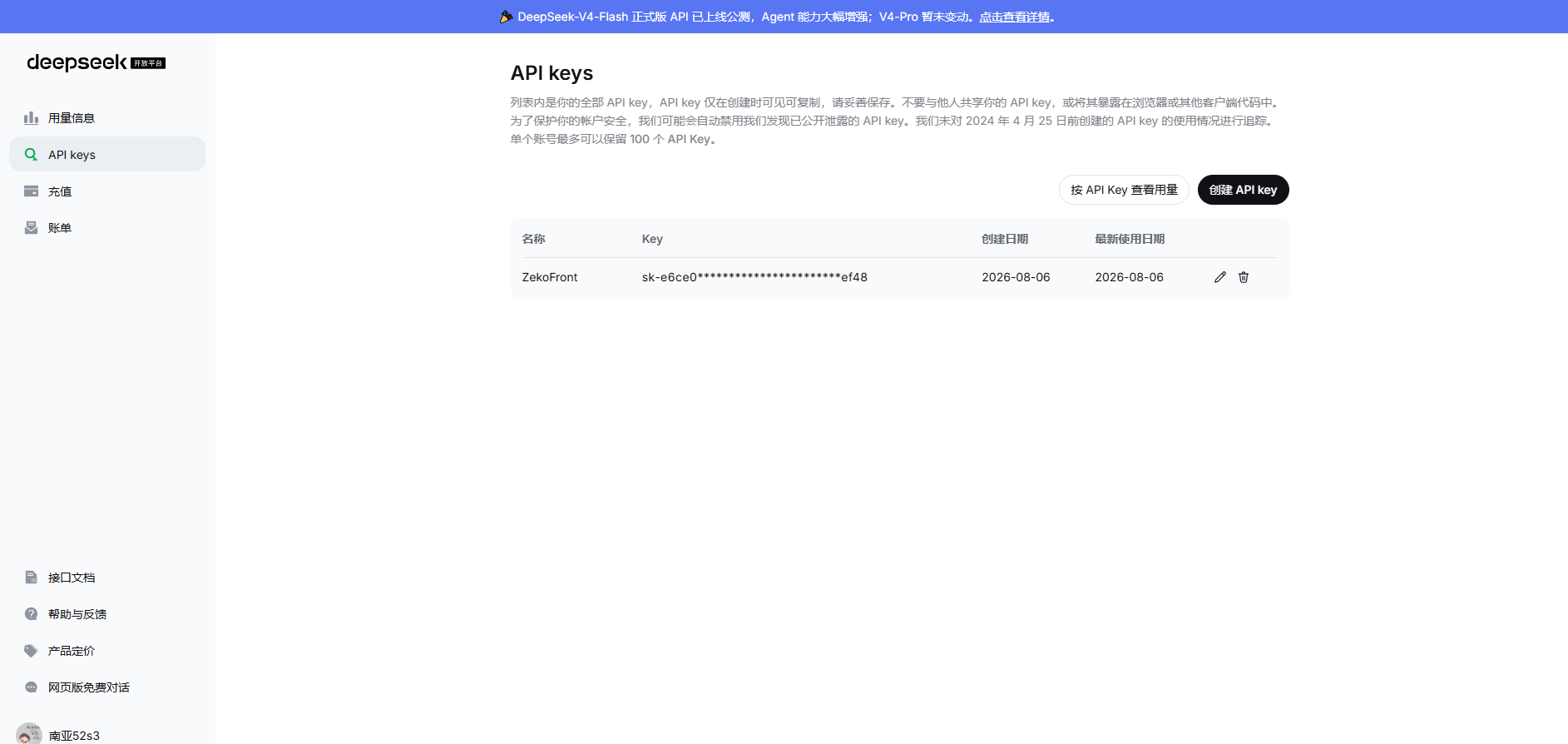Click the masked key sk-e6ce0…ef48
The width and height of the screenshot is (1568, 744).
coord(754,277)
